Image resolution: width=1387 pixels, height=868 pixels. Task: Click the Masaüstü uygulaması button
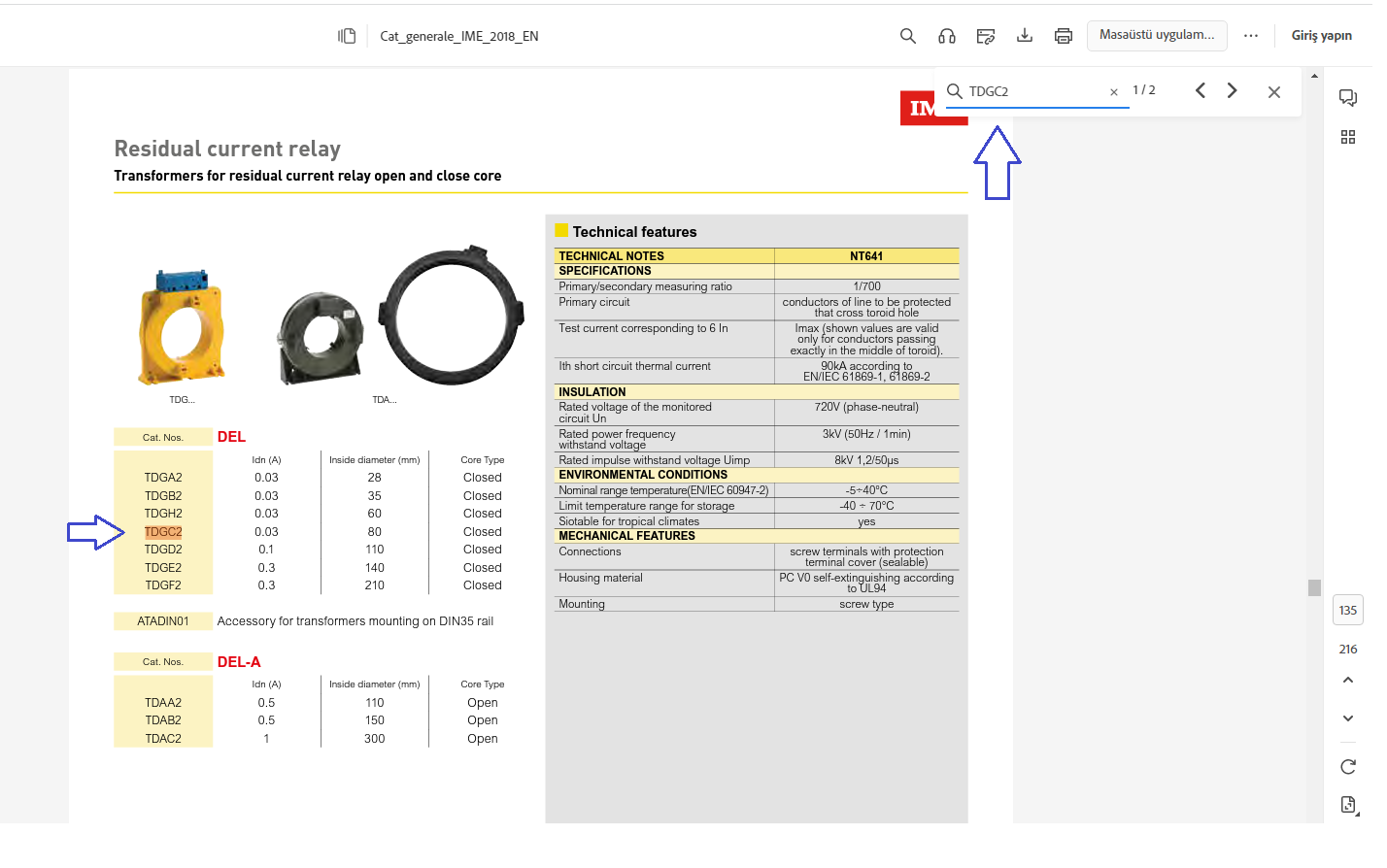1157,35
